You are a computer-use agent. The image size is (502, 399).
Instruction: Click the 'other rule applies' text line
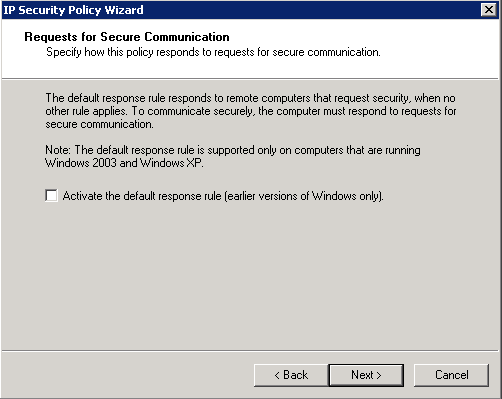[251, 111]
